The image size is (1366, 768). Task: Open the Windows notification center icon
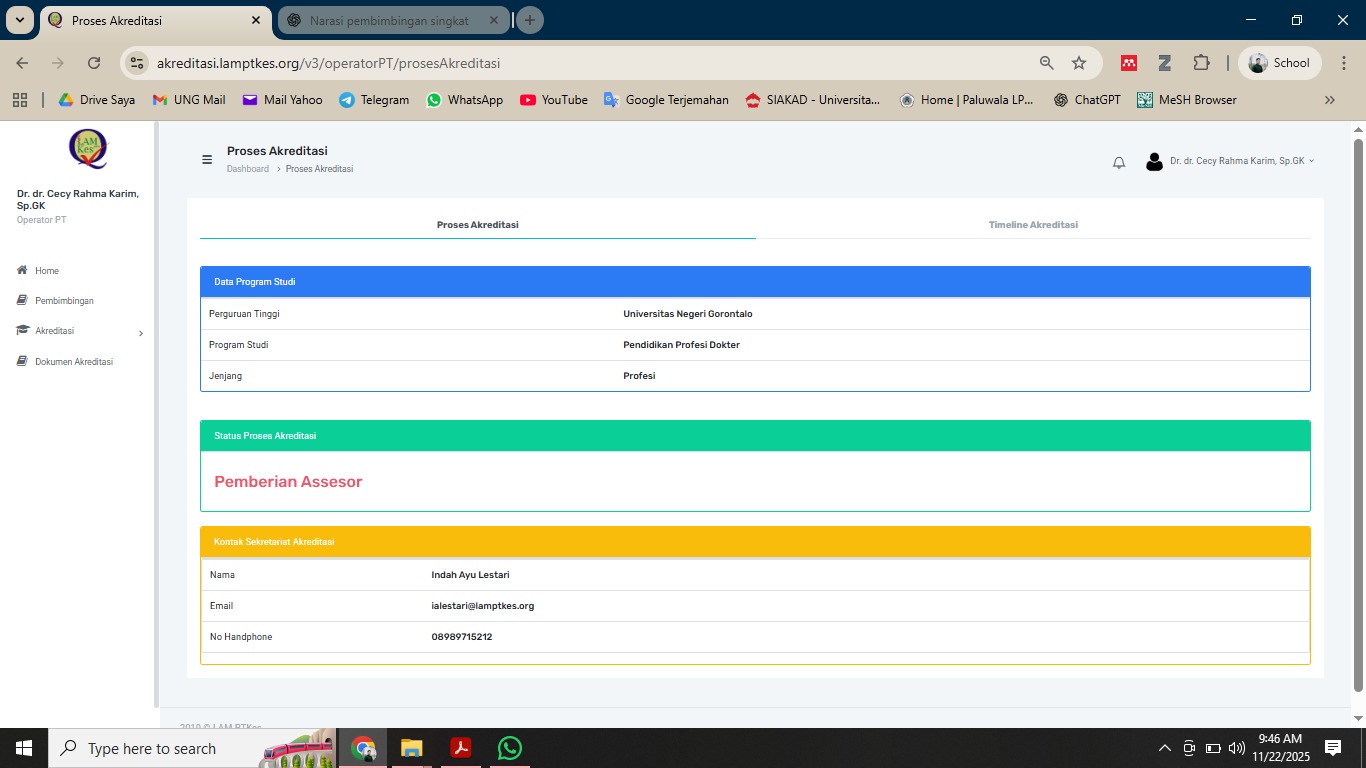coord(1333,748)
